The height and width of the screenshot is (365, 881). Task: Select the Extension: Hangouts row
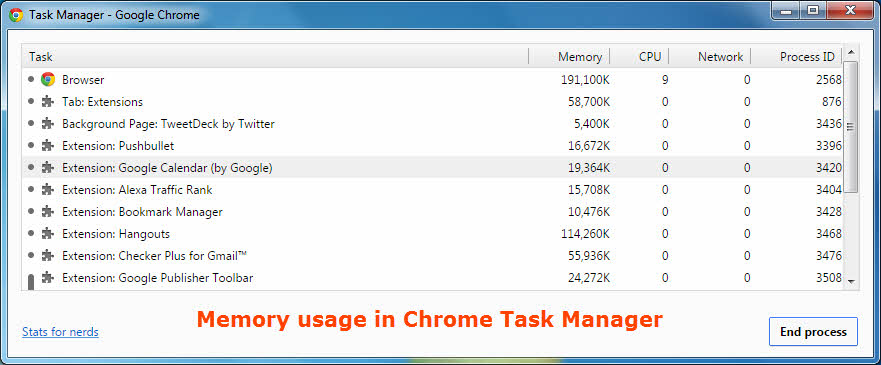click(x=433, y=234)
